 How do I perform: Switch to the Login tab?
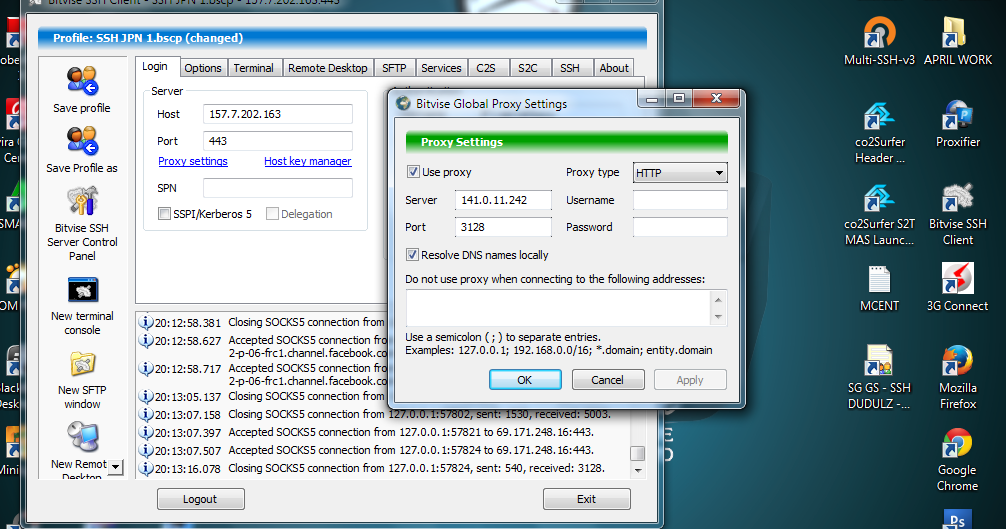(x=155, y=67)
